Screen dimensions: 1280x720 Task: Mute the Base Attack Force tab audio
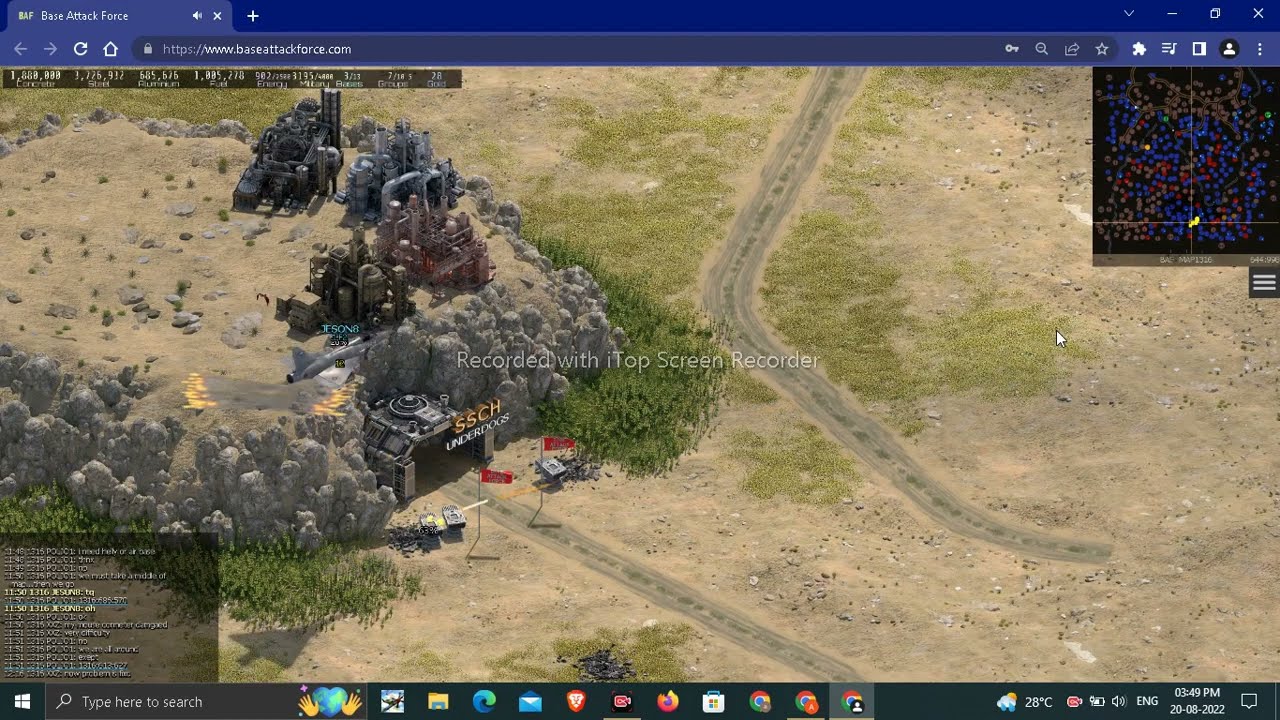click(x=197, y=16)
